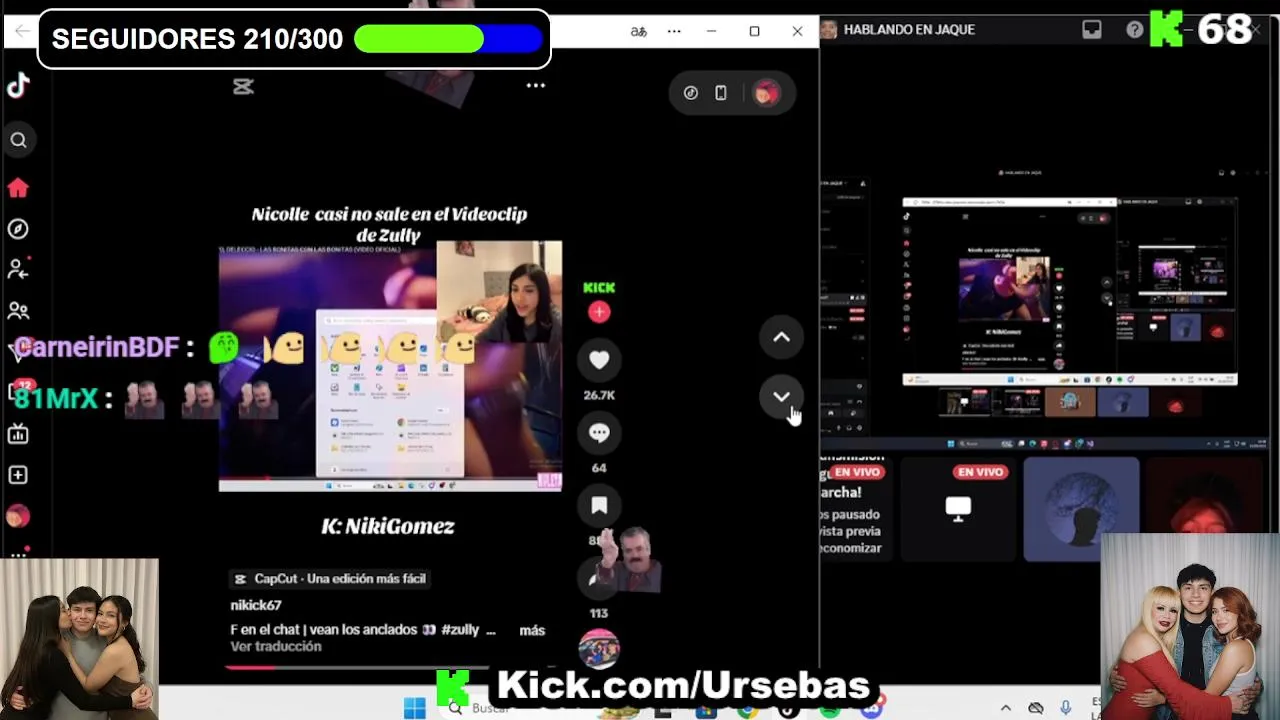The width and height of the screenshot is (1280, 720).
Task: Go to the next video with down arrow
Action: pos(781,397)
